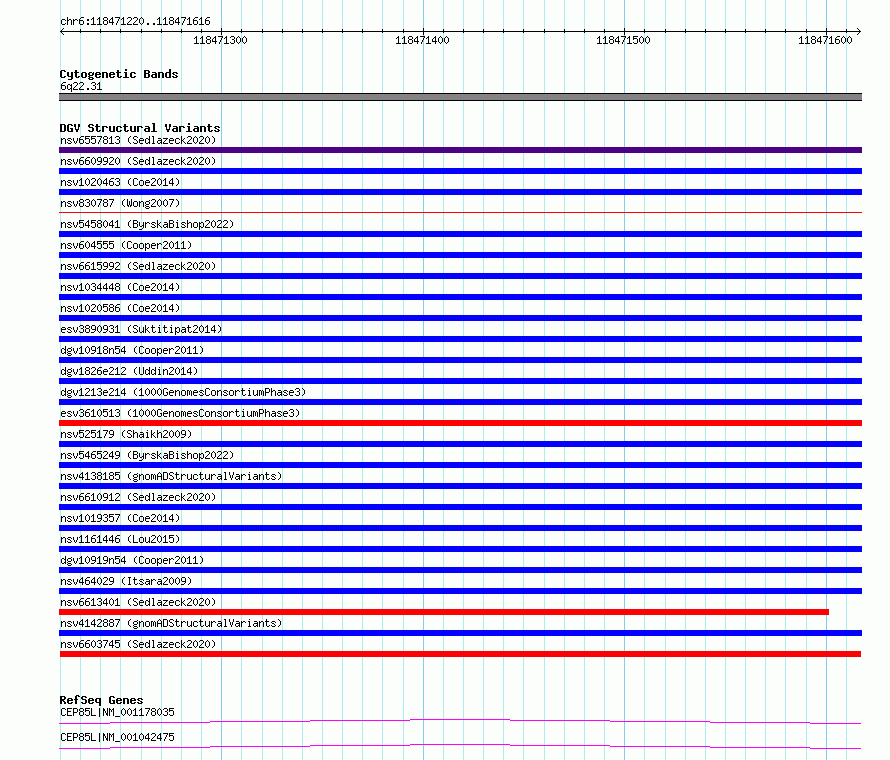Click the 118471400 ruler position
Image resolution: width=890 pixels, height=760 pixels.
coord(422,40)
